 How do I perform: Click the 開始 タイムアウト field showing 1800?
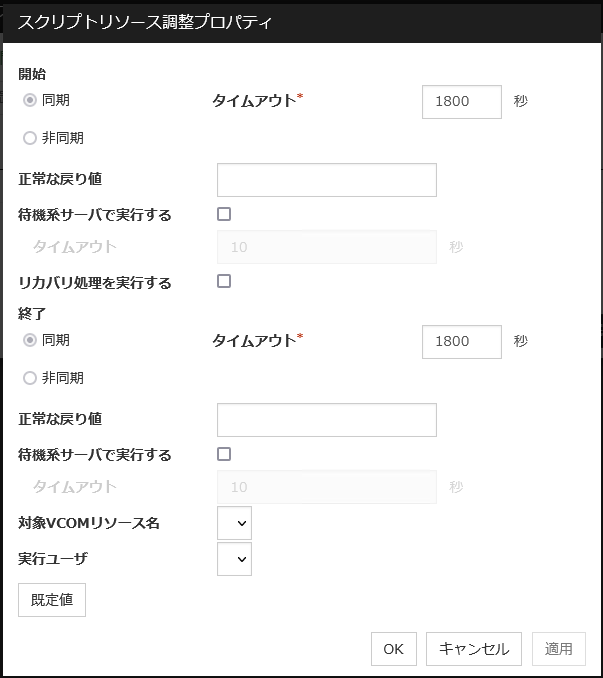pos(461,101)
